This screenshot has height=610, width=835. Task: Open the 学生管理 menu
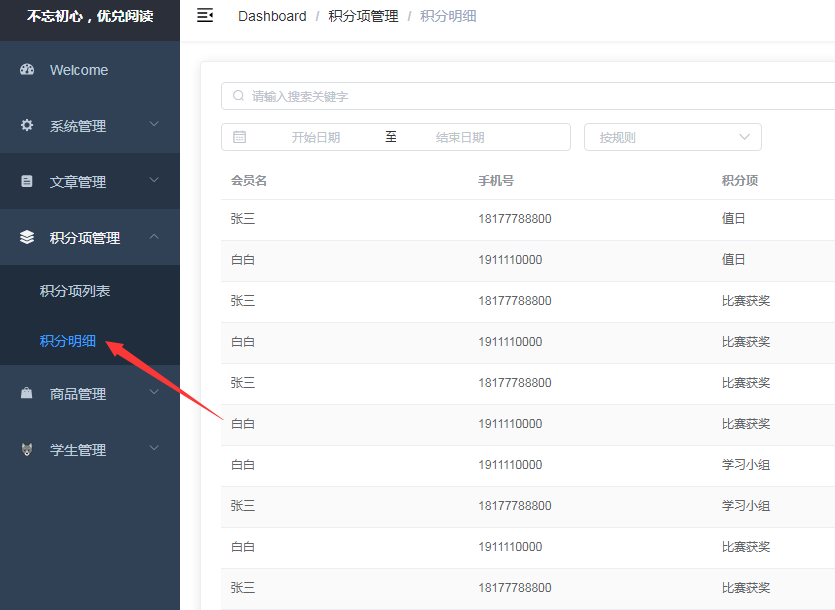[x=90, y=450]
